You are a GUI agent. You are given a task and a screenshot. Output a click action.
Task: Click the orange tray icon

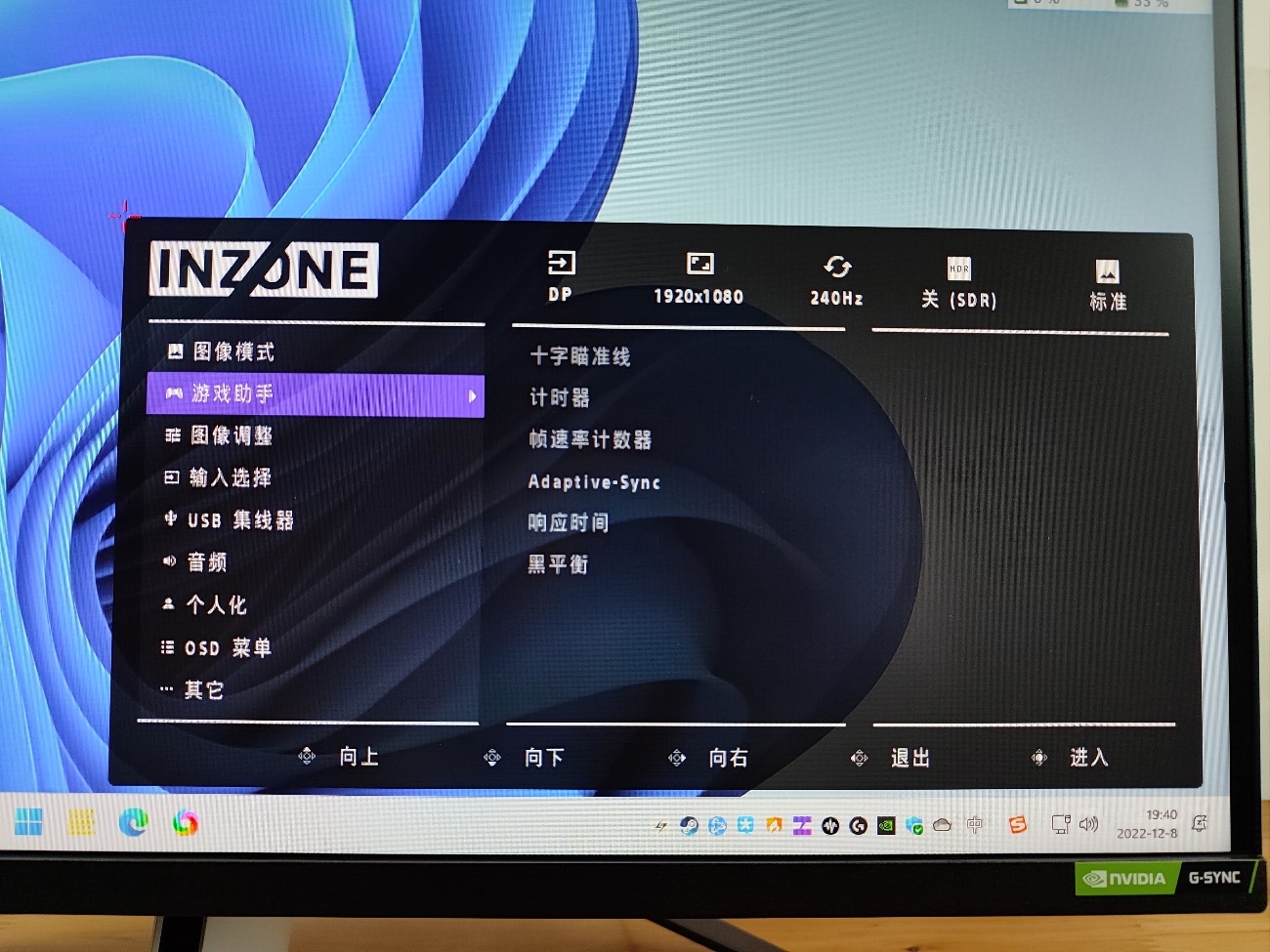[x=774, y=826]
